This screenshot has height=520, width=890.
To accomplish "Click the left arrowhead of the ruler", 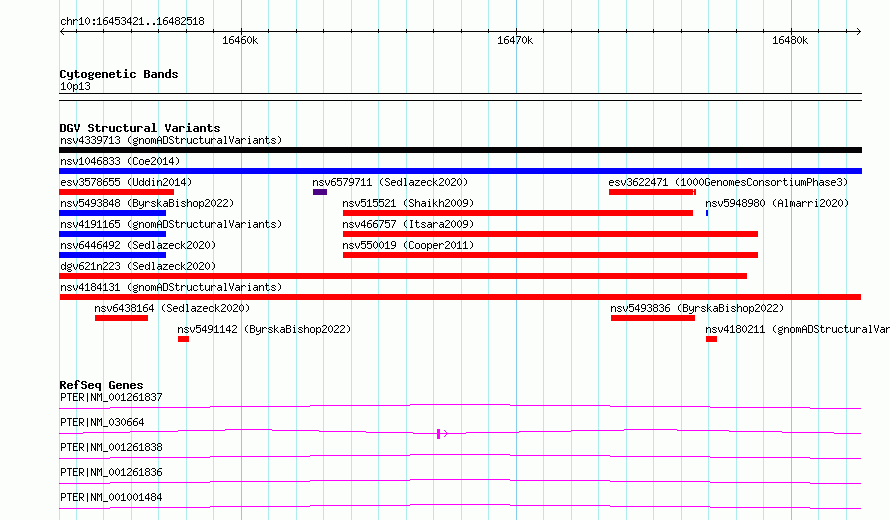I will coord(62,31).
